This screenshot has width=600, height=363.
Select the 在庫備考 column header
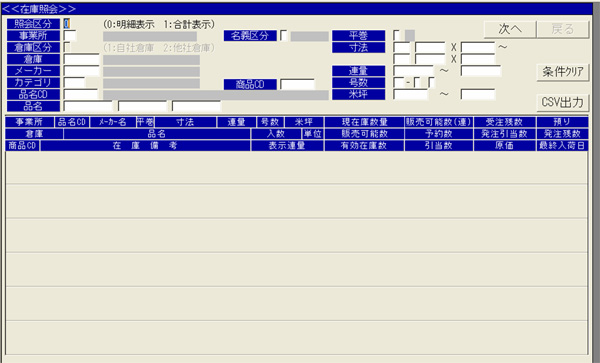coord(145,146)
